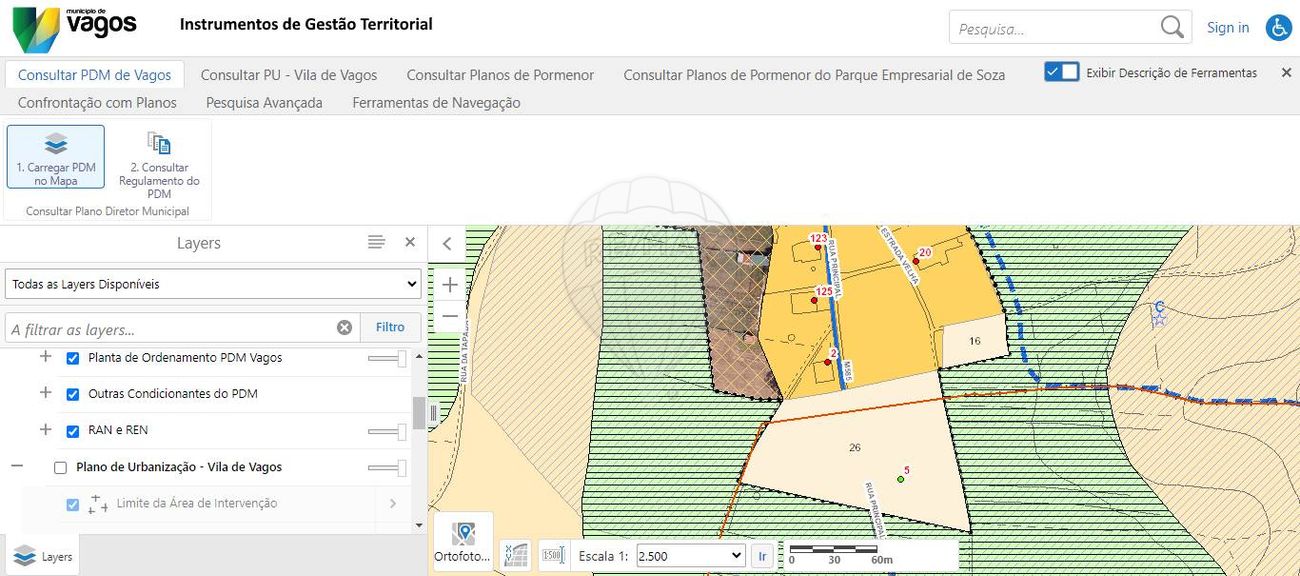Click the Ir scale button
This screenshot has height=576, width=1300.
pos(762,555)
